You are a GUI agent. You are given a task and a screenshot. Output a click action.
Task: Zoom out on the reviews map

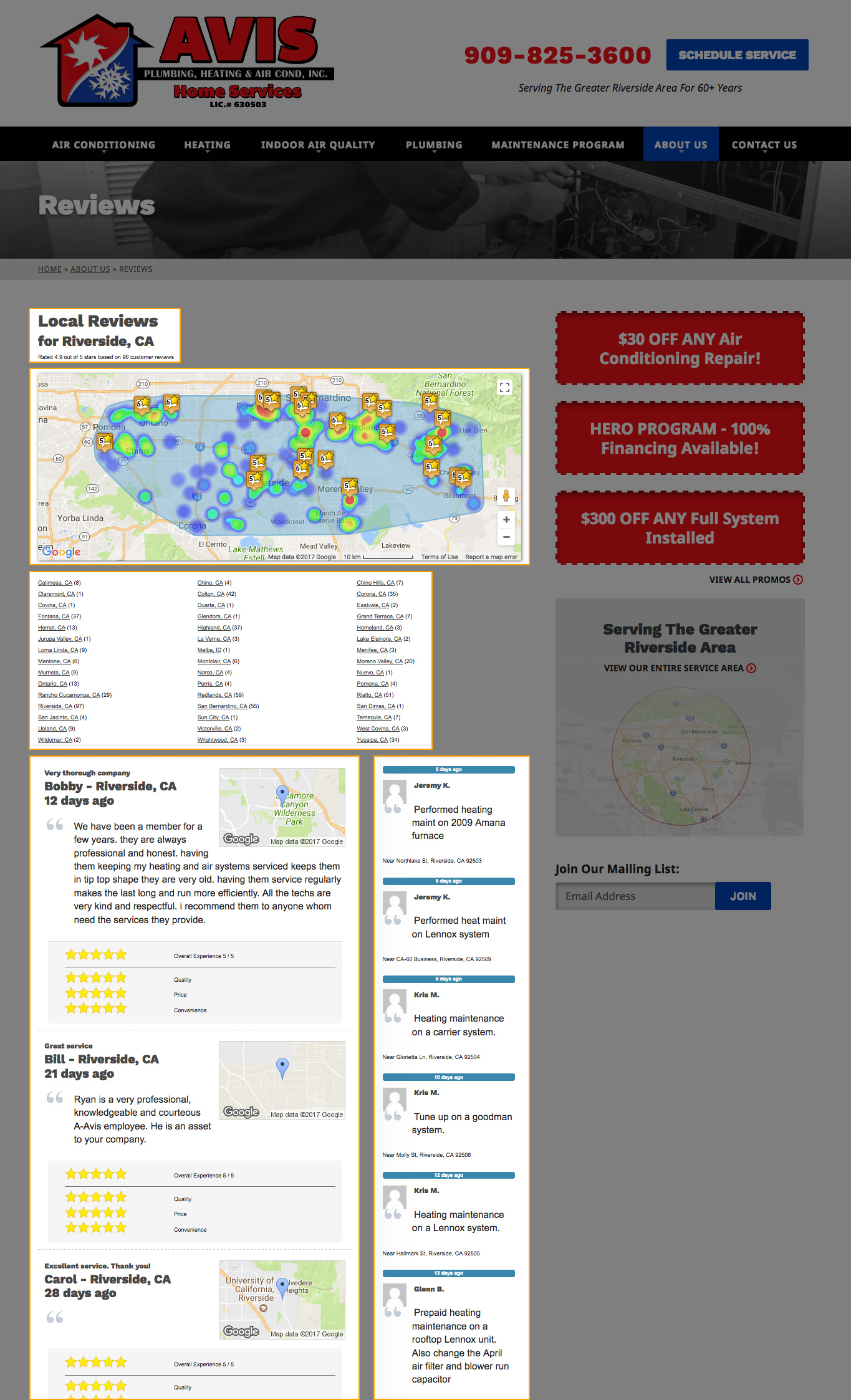coord(506,537)
